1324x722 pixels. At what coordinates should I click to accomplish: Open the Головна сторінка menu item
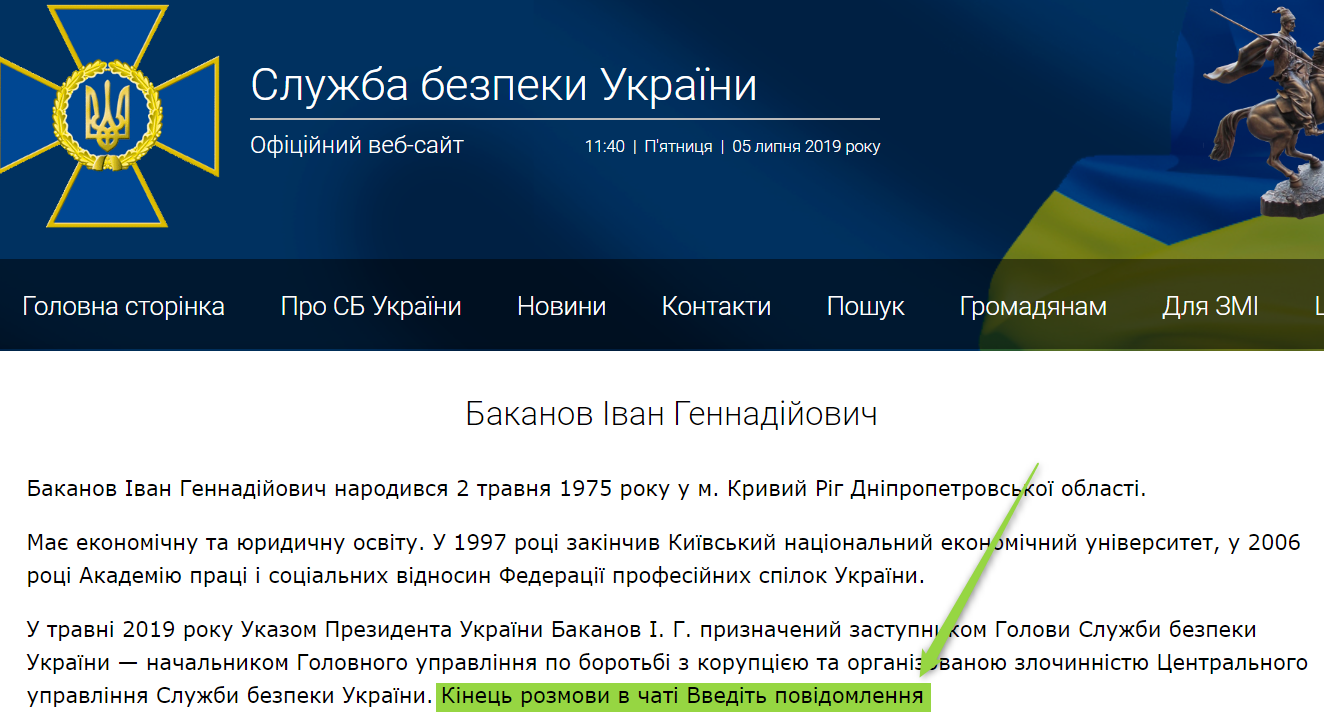point(123,306)
